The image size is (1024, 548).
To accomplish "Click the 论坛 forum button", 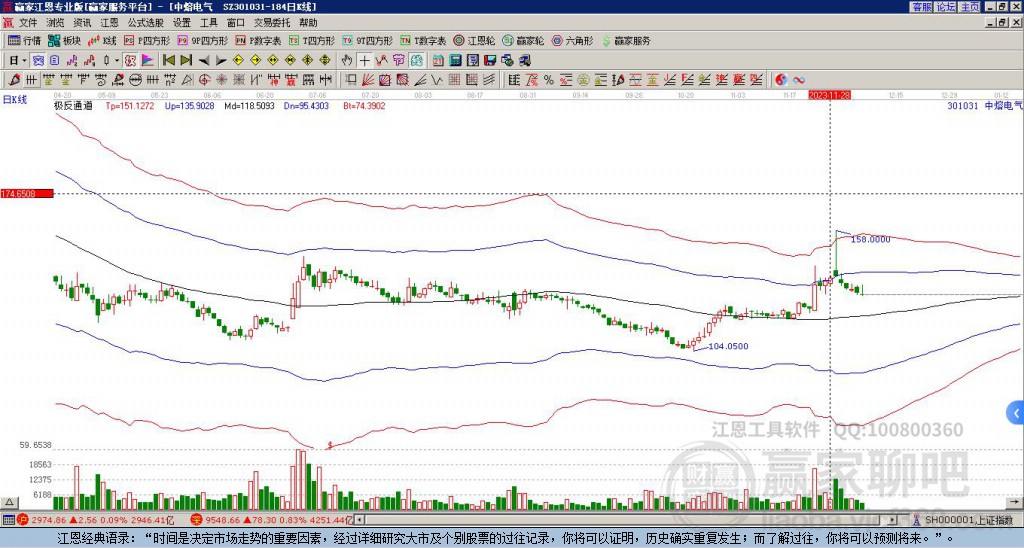I will pos(946,7).
